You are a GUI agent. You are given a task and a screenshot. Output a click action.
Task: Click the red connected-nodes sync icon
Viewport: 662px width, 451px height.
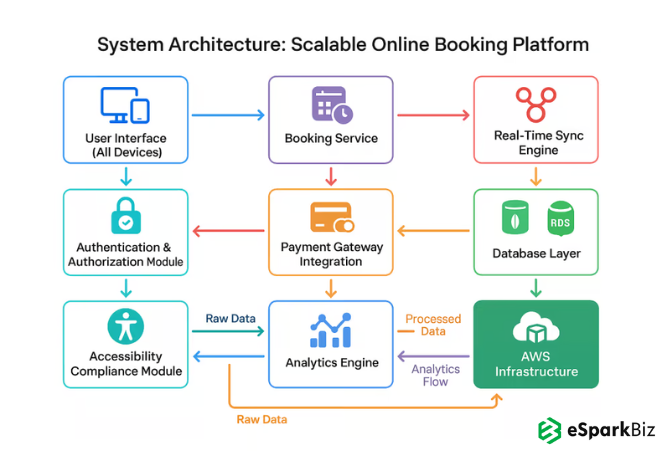point(535,105)
